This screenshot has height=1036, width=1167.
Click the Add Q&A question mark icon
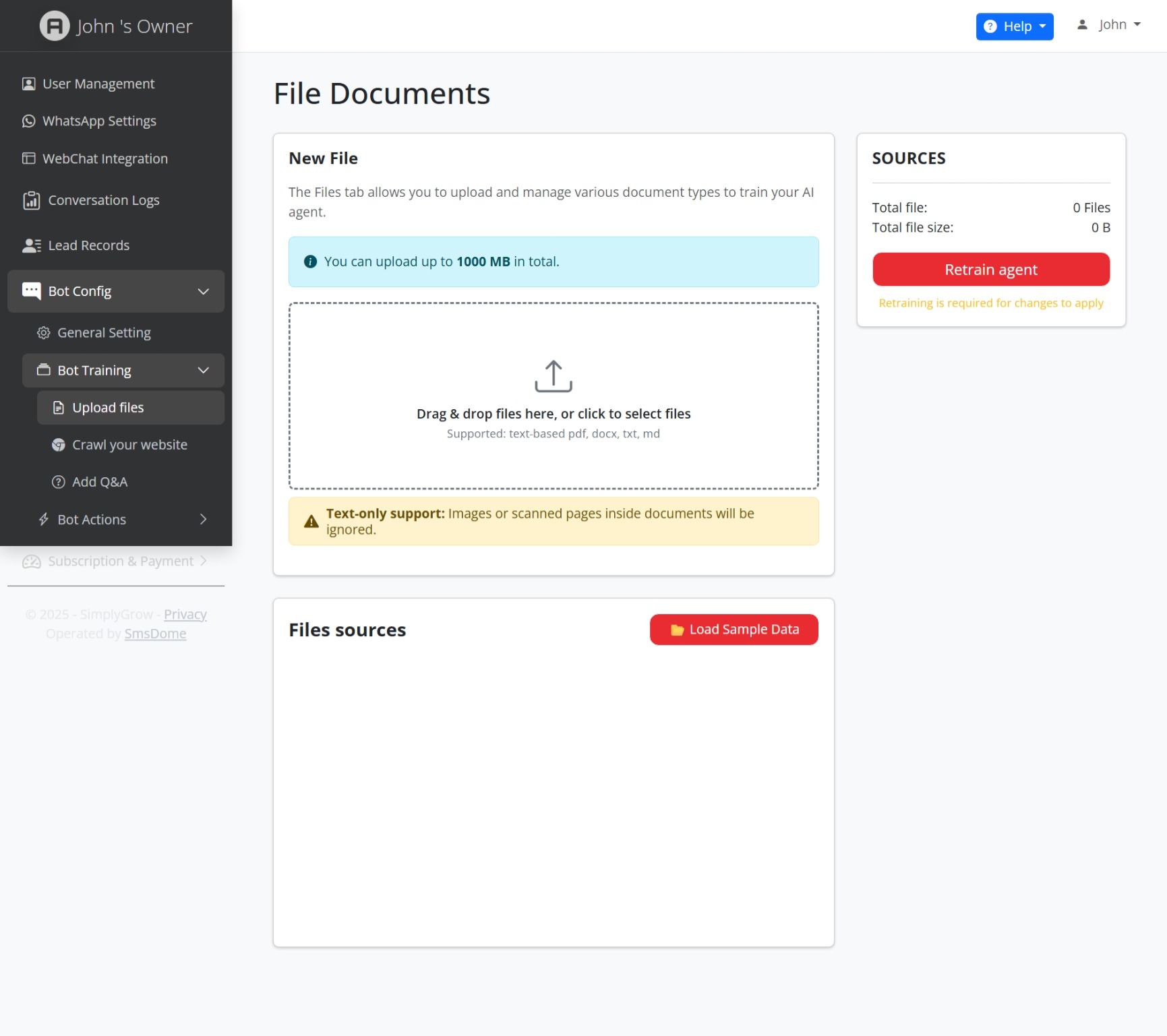click(x=58, y=482)
